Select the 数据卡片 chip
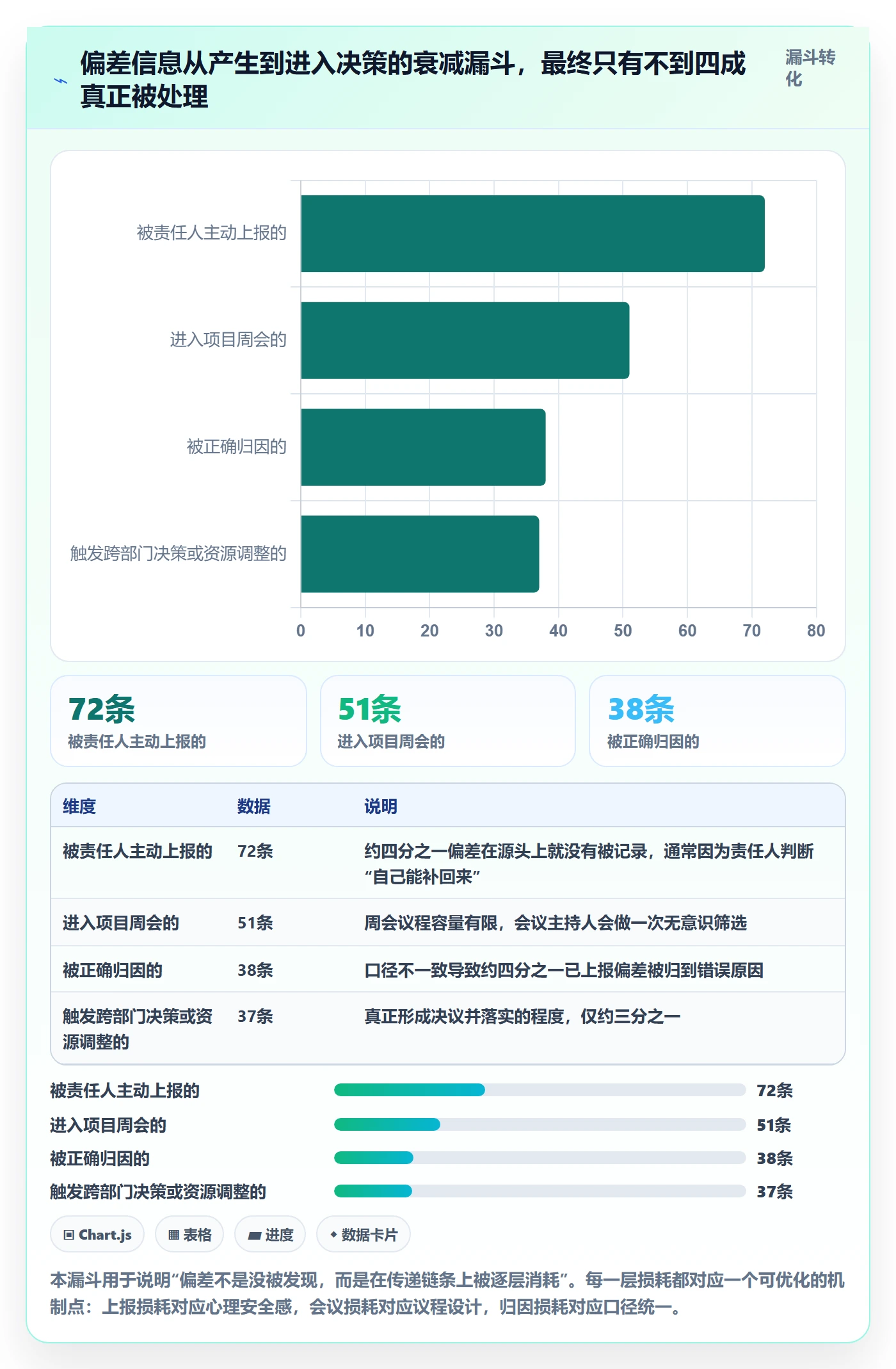The width and height of the screenshot is (896, 1369). pos(364,1235)
